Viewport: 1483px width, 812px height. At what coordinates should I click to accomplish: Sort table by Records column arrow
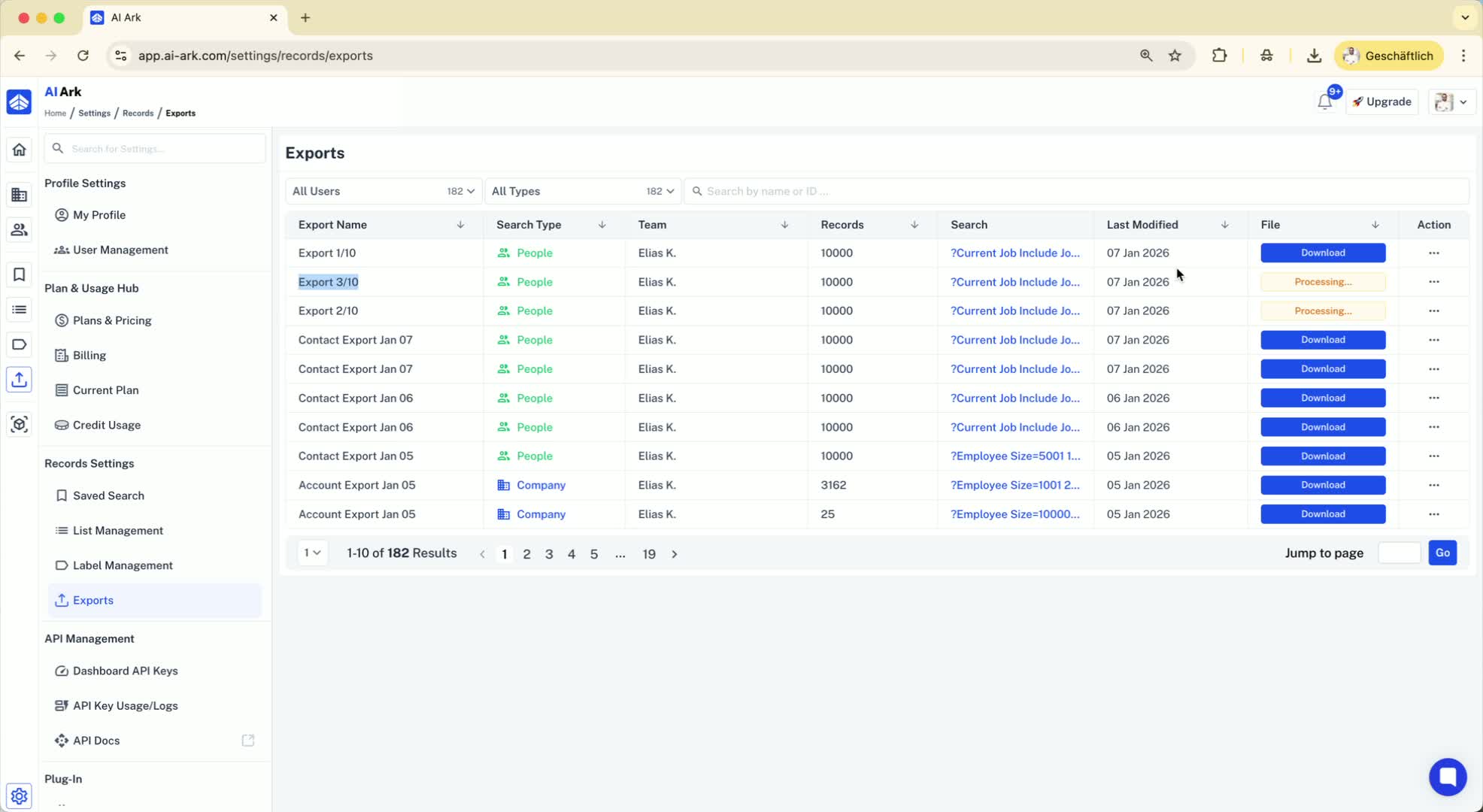tap(914, 225)
